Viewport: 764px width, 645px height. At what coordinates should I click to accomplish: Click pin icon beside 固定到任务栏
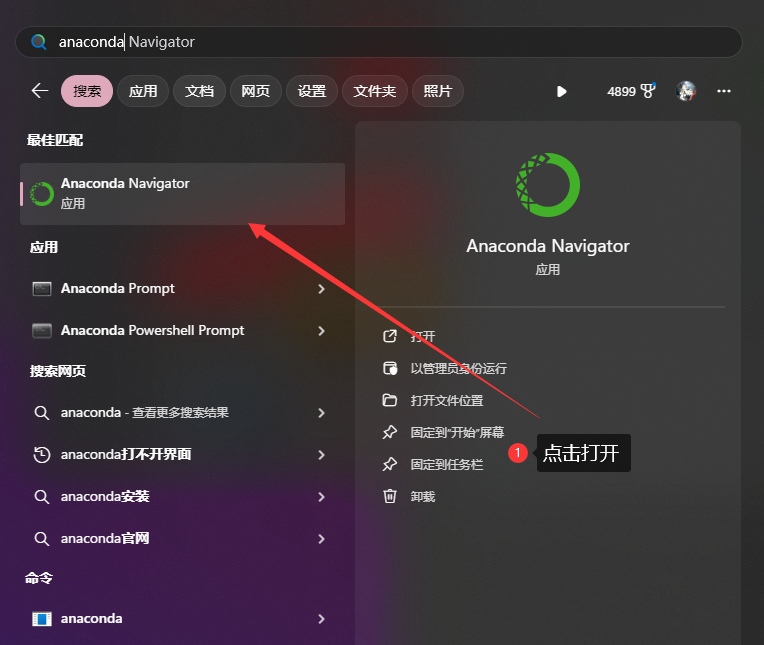coord(390,464)
